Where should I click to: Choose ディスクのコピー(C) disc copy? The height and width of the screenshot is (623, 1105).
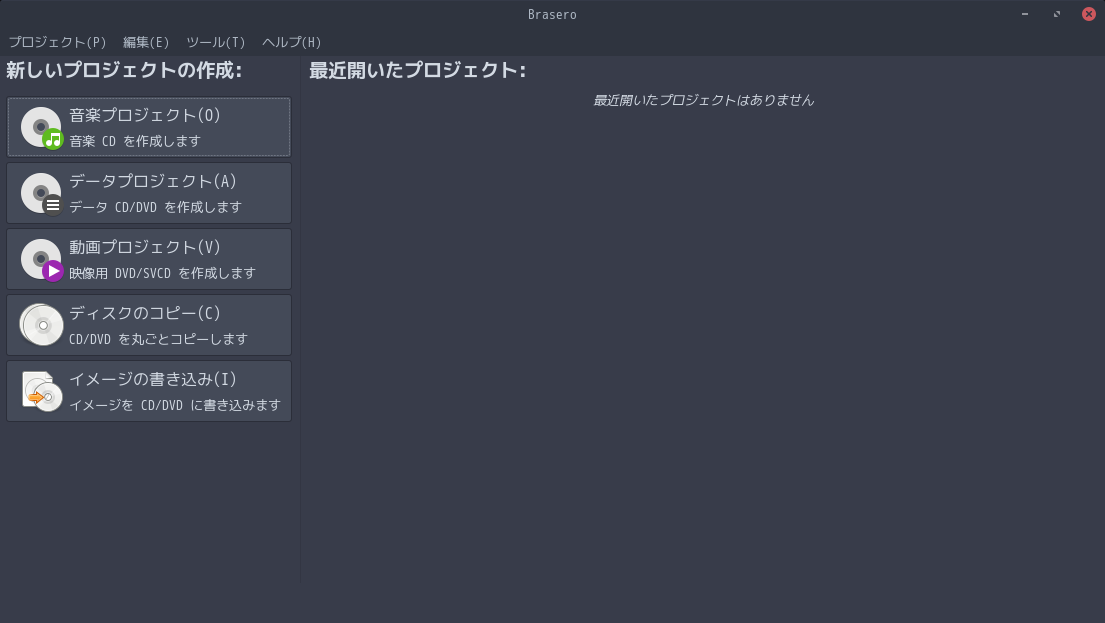[149, 325]
